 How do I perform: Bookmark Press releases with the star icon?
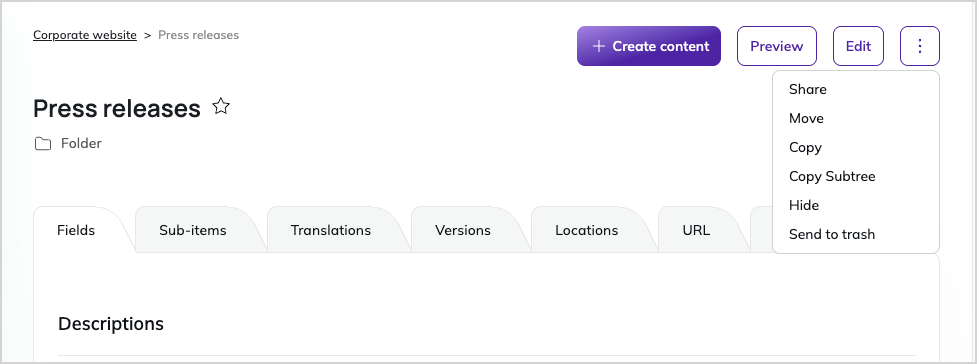221,107
